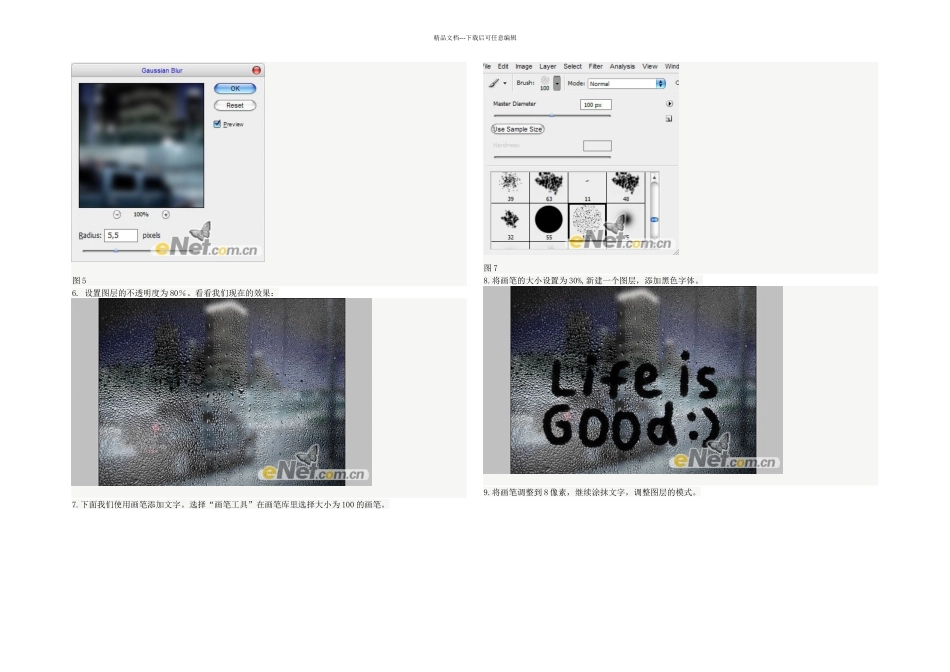Open the Layer menu
Viewport: 950px width, 672px height.
click(x=548, y=67)
